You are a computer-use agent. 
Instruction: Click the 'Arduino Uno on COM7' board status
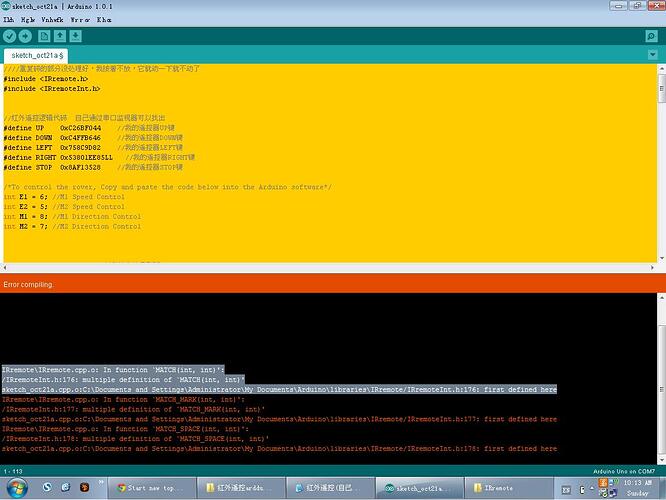pyautogui.click(x=624, y=471)
